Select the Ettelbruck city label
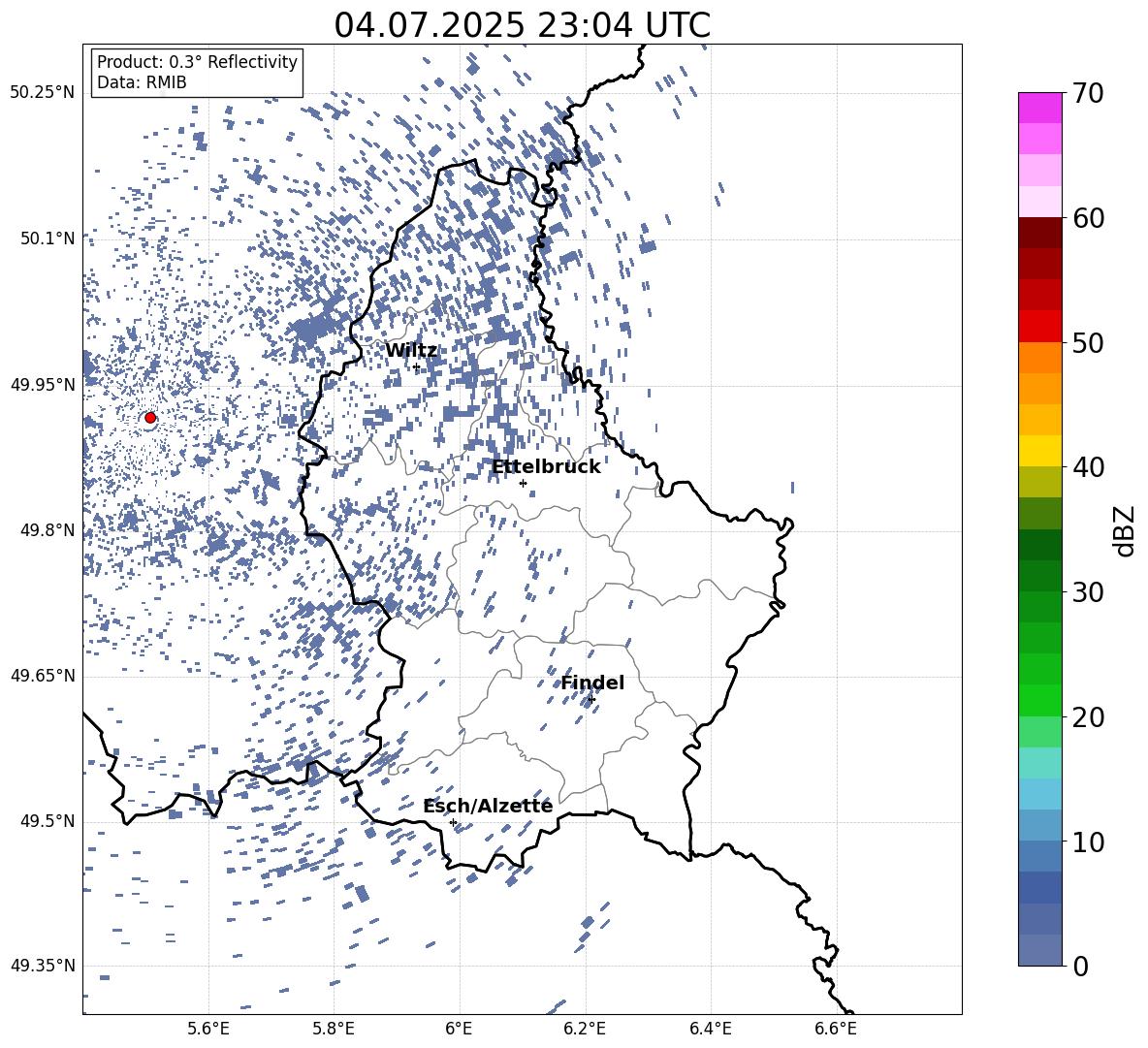This screenshot has width=1148, height=1048. coord(546,467)
